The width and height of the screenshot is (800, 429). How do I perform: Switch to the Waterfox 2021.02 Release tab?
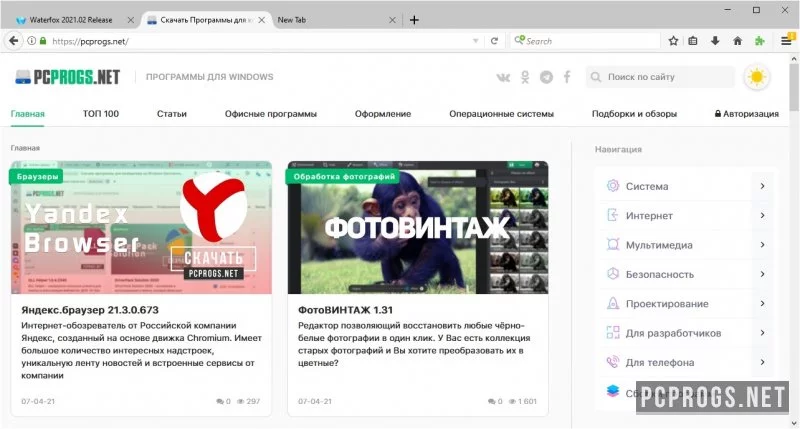(70, 20)
